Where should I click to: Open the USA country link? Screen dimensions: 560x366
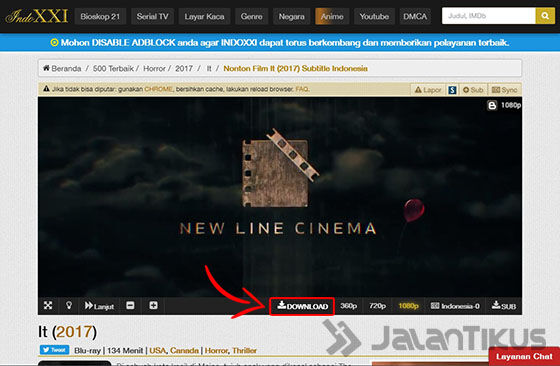coord(158,350)
